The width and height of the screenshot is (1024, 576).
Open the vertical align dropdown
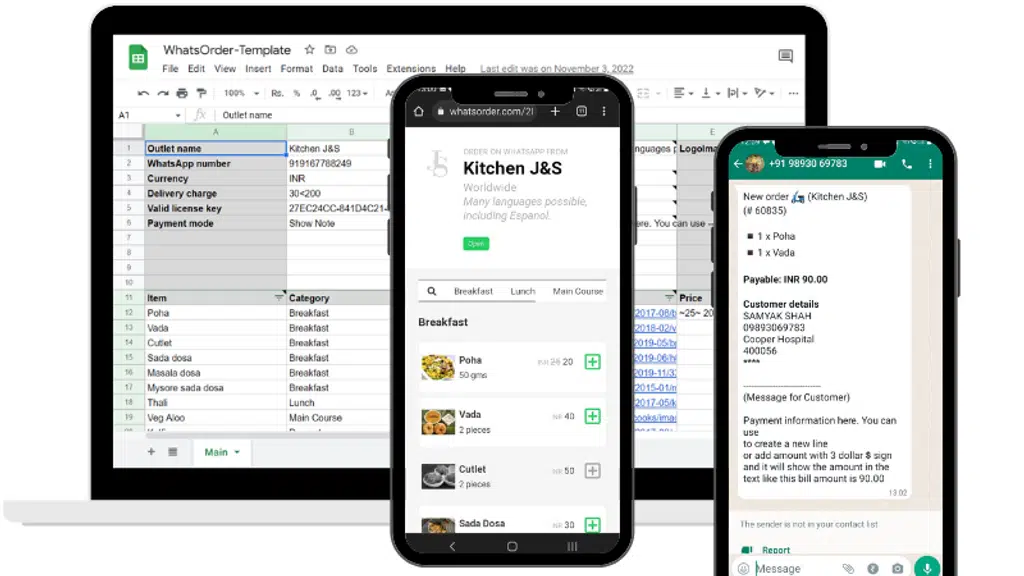(711, 93)
